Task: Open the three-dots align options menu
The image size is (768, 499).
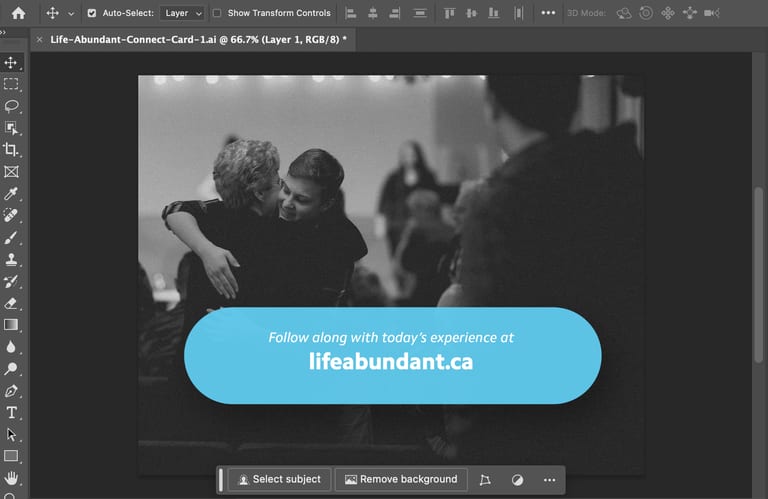Action: [x=548, y=13]
